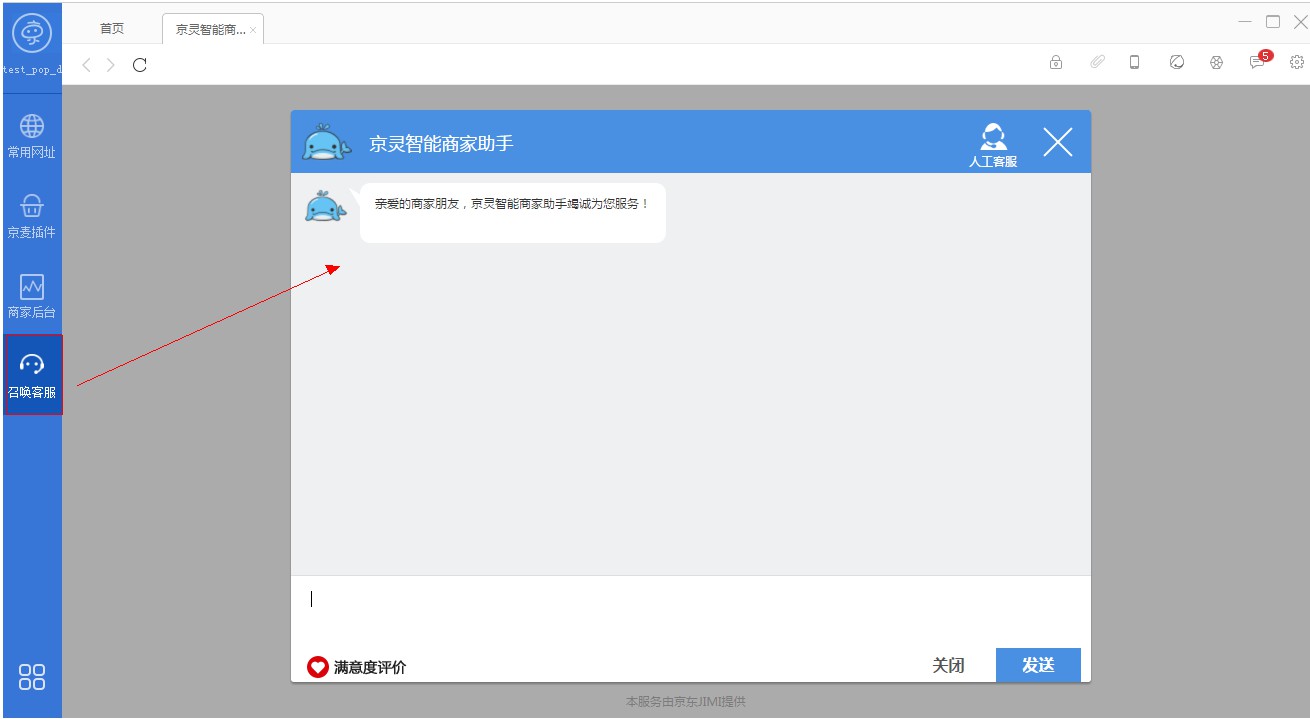The height and width of the screenshot is (719, 1310).
Task: Open the four-square apps grid icon
Action: coord(32,677)
